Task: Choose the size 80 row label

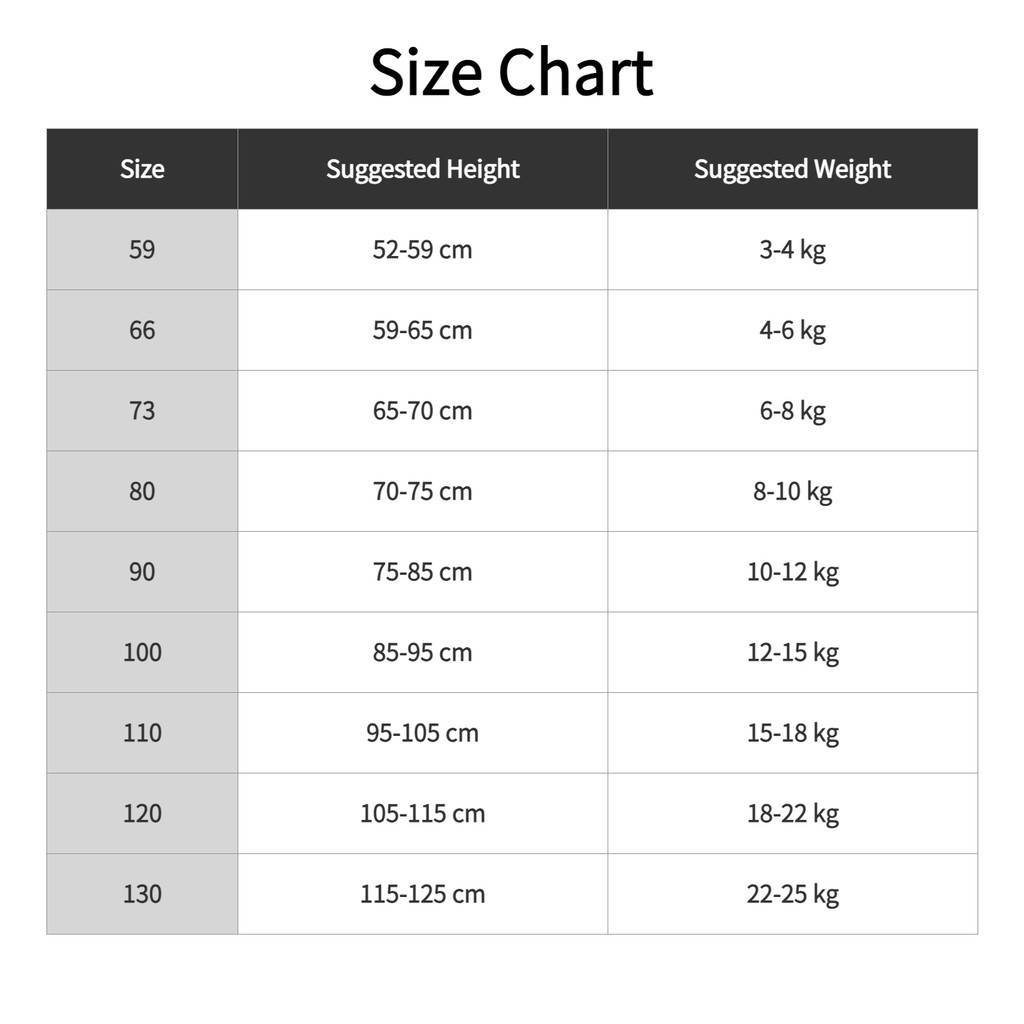Action: point(142,491)
